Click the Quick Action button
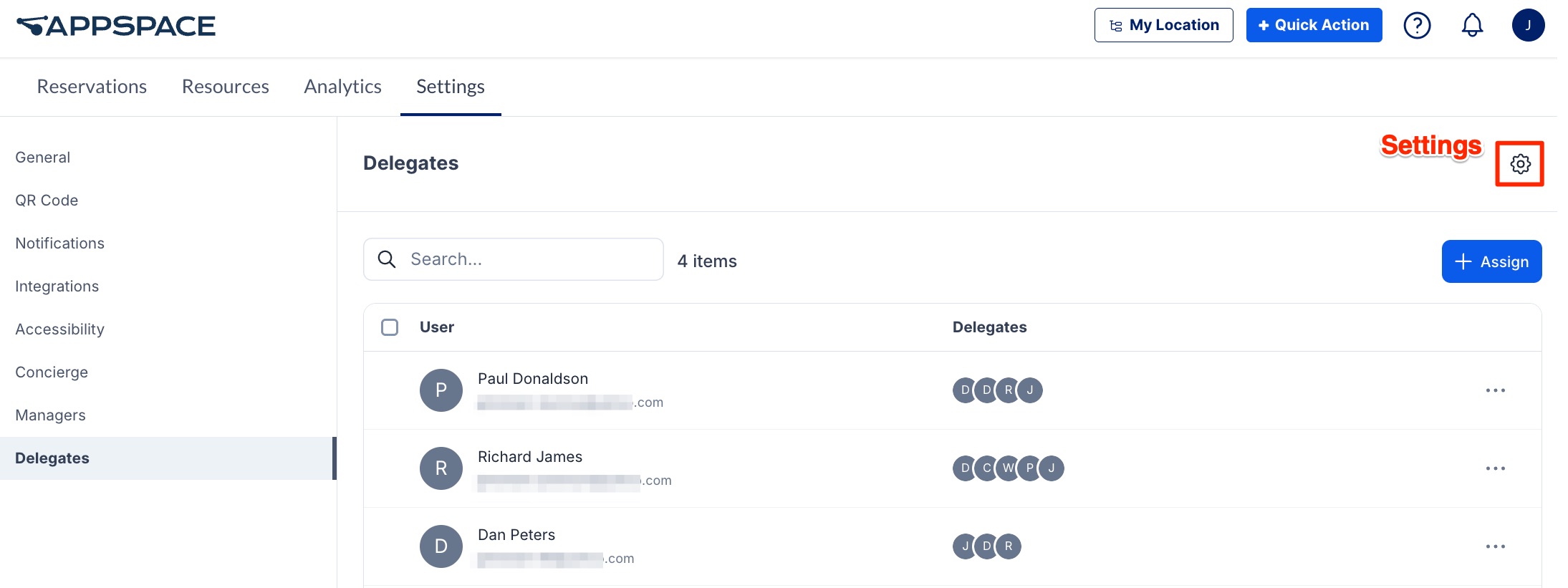Image resolution: width=1568 pixels, height=588 pixels. click(1314, 25)
